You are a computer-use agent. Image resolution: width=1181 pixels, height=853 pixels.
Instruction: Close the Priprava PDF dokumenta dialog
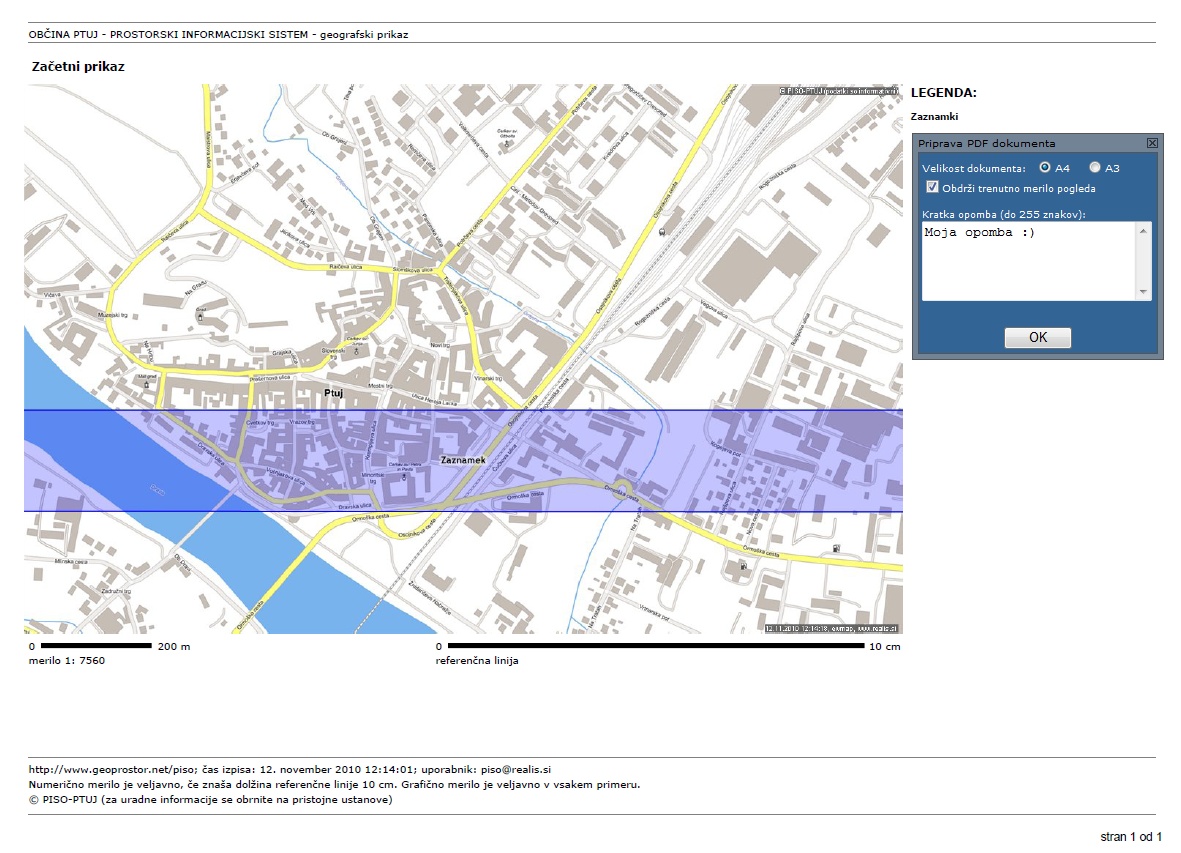[x=1152, y=143]
